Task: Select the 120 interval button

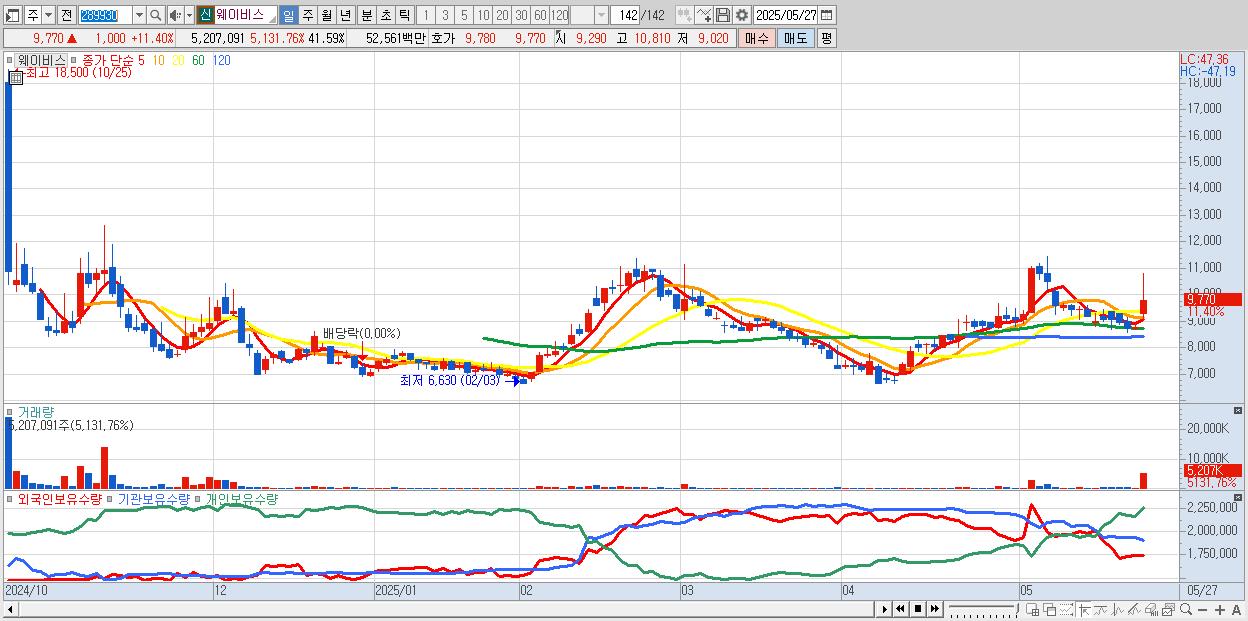Action: (x=560, y=15)
